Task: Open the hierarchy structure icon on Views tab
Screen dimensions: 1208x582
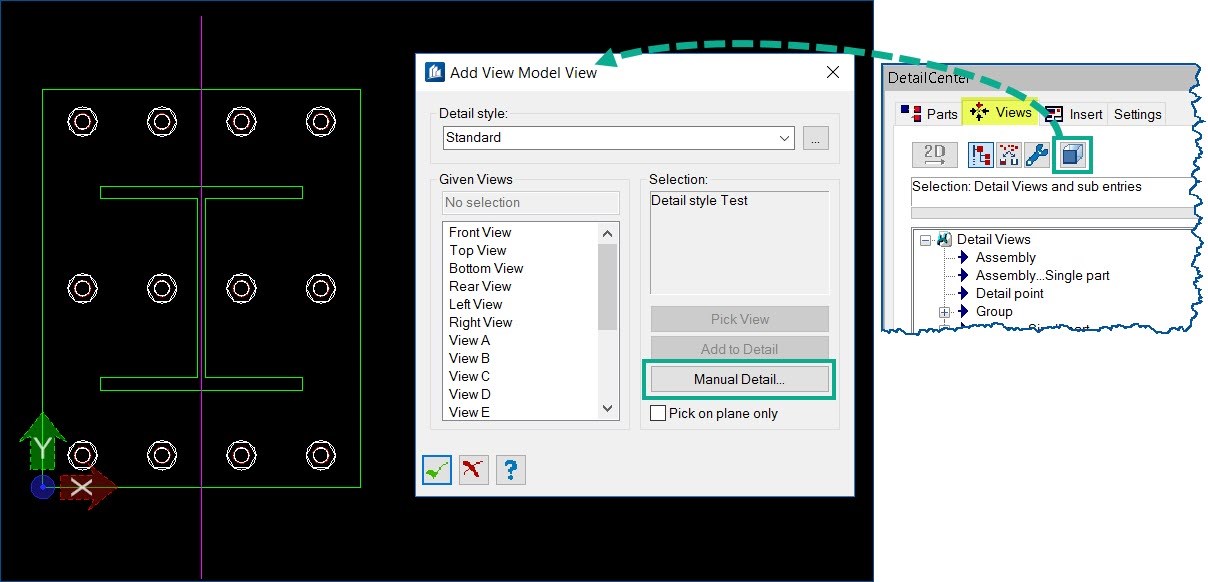Action: tap(979, 154)
